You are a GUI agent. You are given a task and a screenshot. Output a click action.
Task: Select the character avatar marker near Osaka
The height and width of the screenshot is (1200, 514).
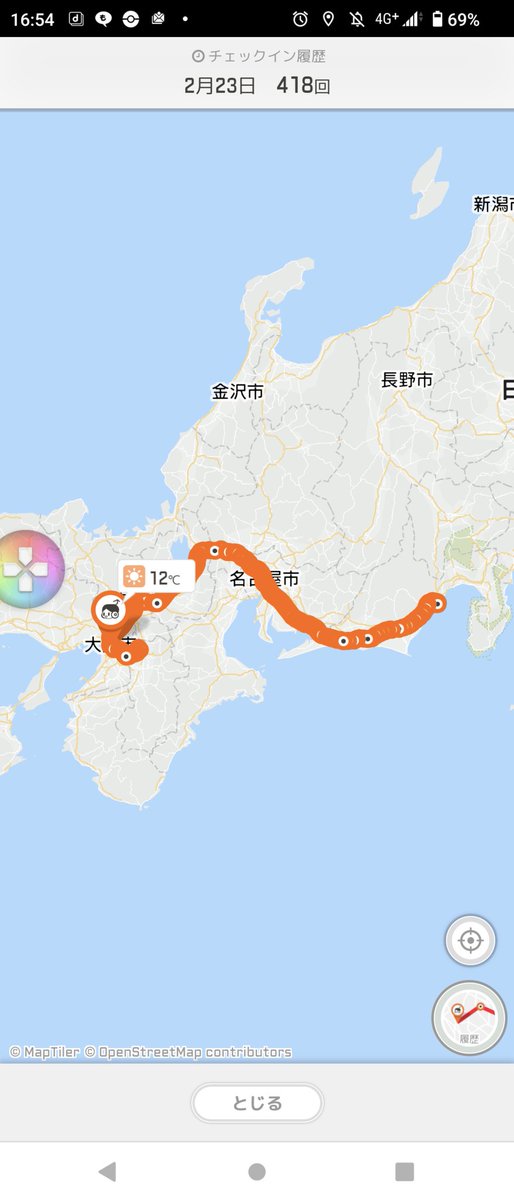110,609
